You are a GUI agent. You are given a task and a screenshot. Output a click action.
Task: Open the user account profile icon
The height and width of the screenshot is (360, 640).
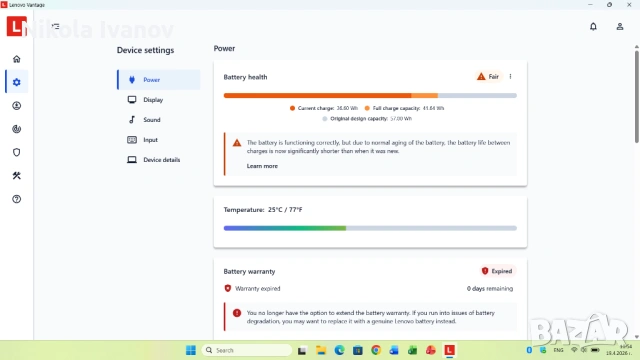(x=620, y=27)
